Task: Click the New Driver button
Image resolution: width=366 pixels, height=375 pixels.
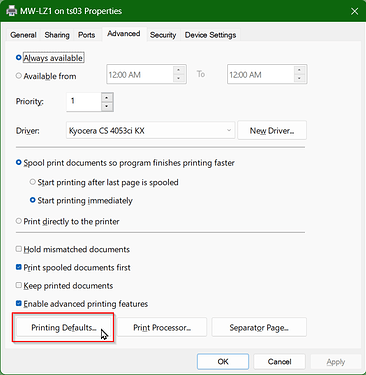Action: click(x=272, y=130)
